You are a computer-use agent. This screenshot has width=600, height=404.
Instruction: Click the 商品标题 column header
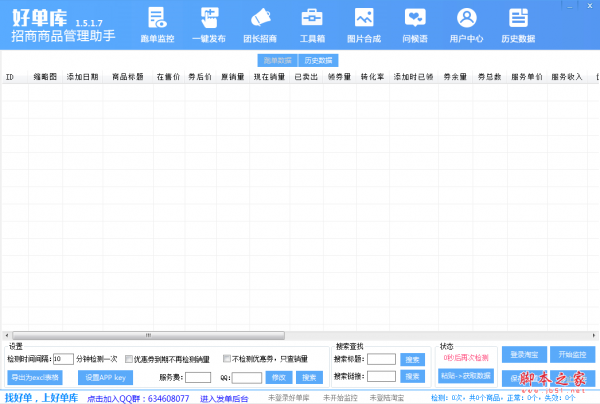click(x=128, y=77)
